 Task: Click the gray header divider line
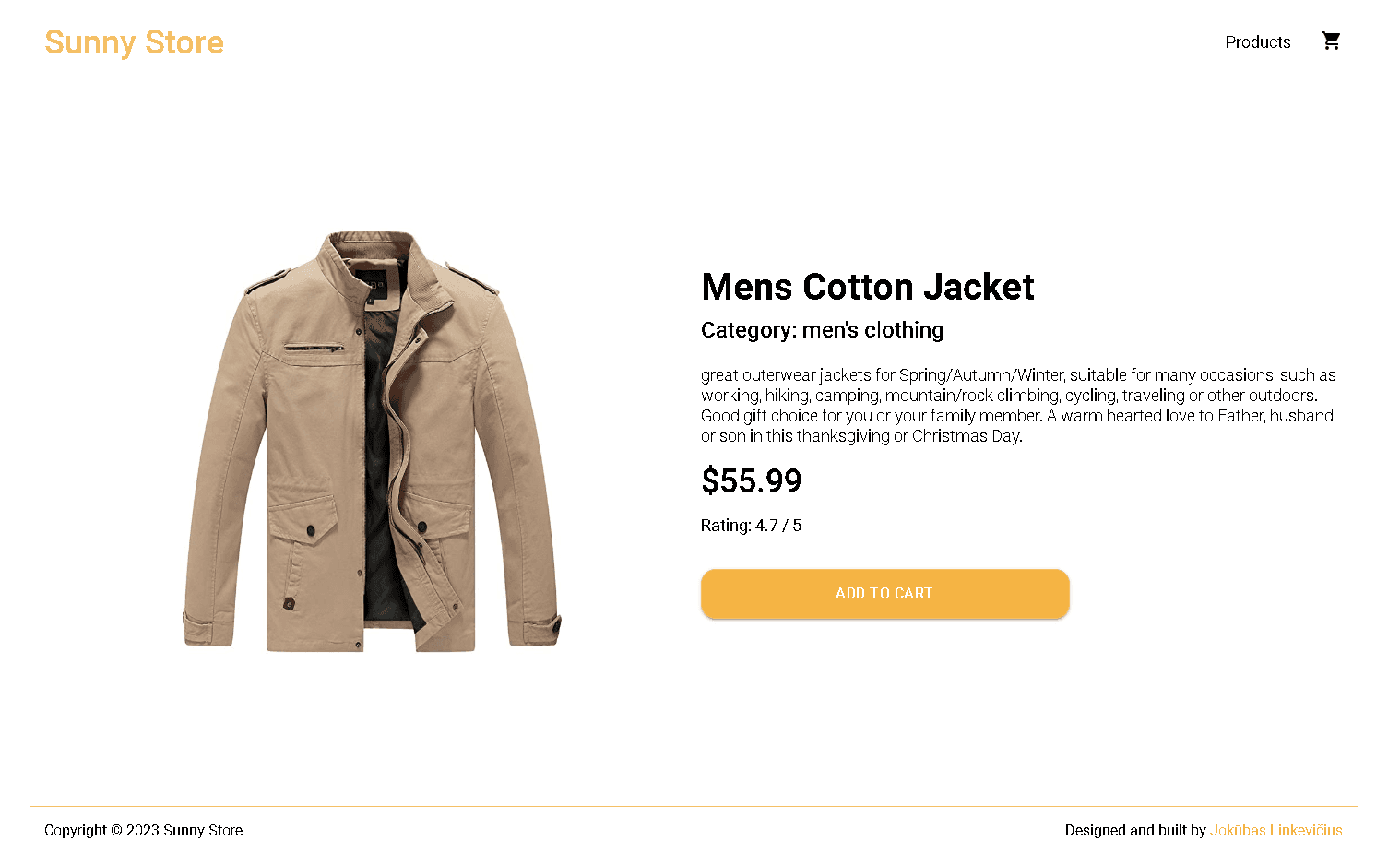tap(693, 77)
